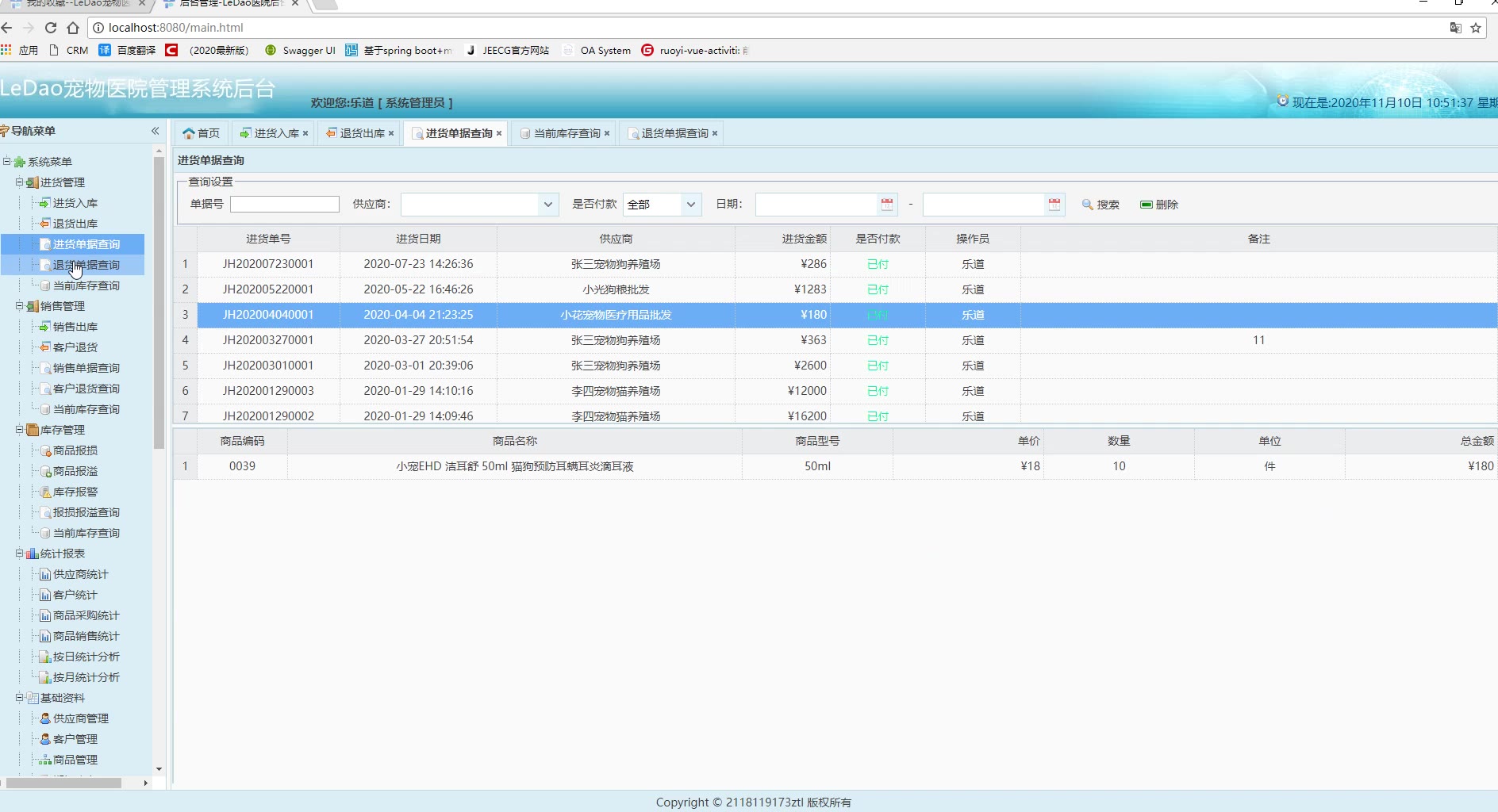Click the 删除 button
Screen dimensions: 1498x812
1159,205
